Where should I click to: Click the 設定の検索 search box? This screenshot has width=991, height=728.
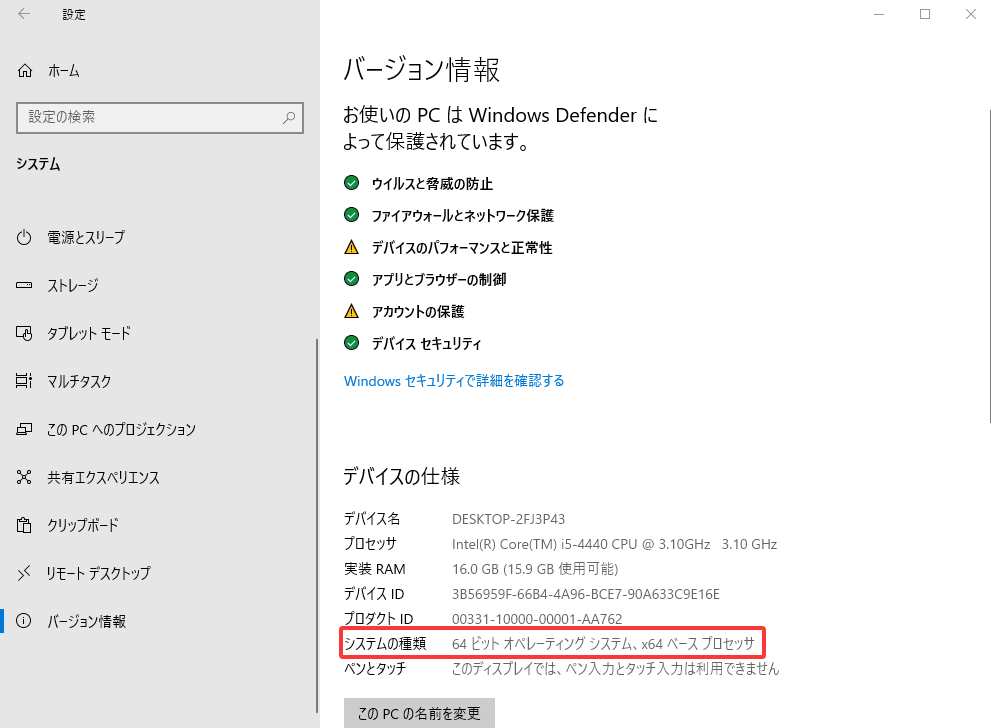pos(160,117)
